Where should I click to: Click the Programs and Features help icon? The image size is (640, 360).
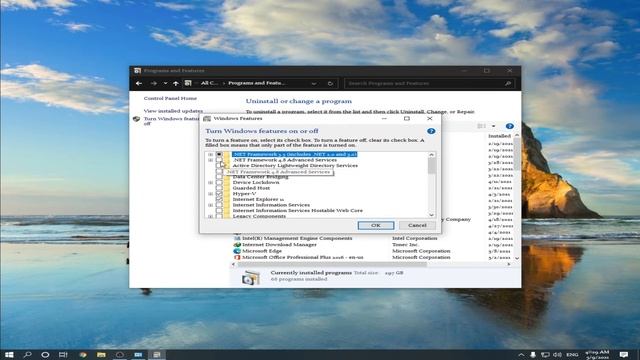[509, 126]
